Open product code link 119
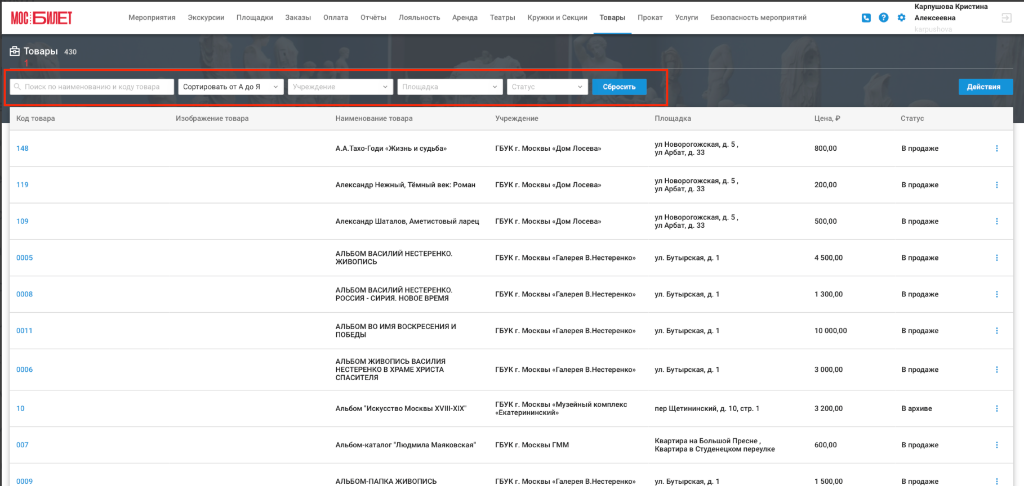This screenshot has height=486, width=1024. pos(22,185)
